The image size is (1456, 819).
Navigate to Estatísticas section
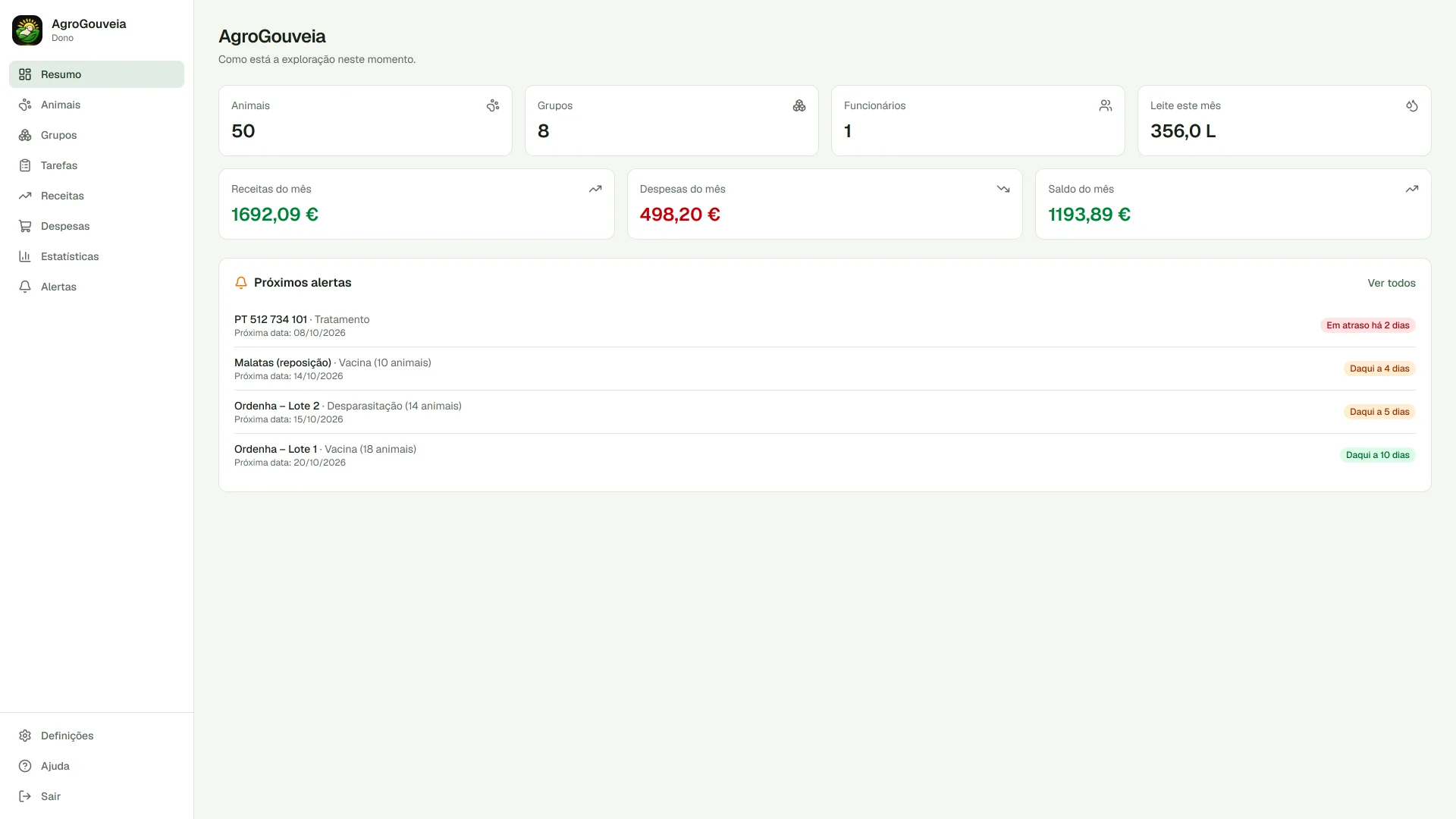coord(96,256)
